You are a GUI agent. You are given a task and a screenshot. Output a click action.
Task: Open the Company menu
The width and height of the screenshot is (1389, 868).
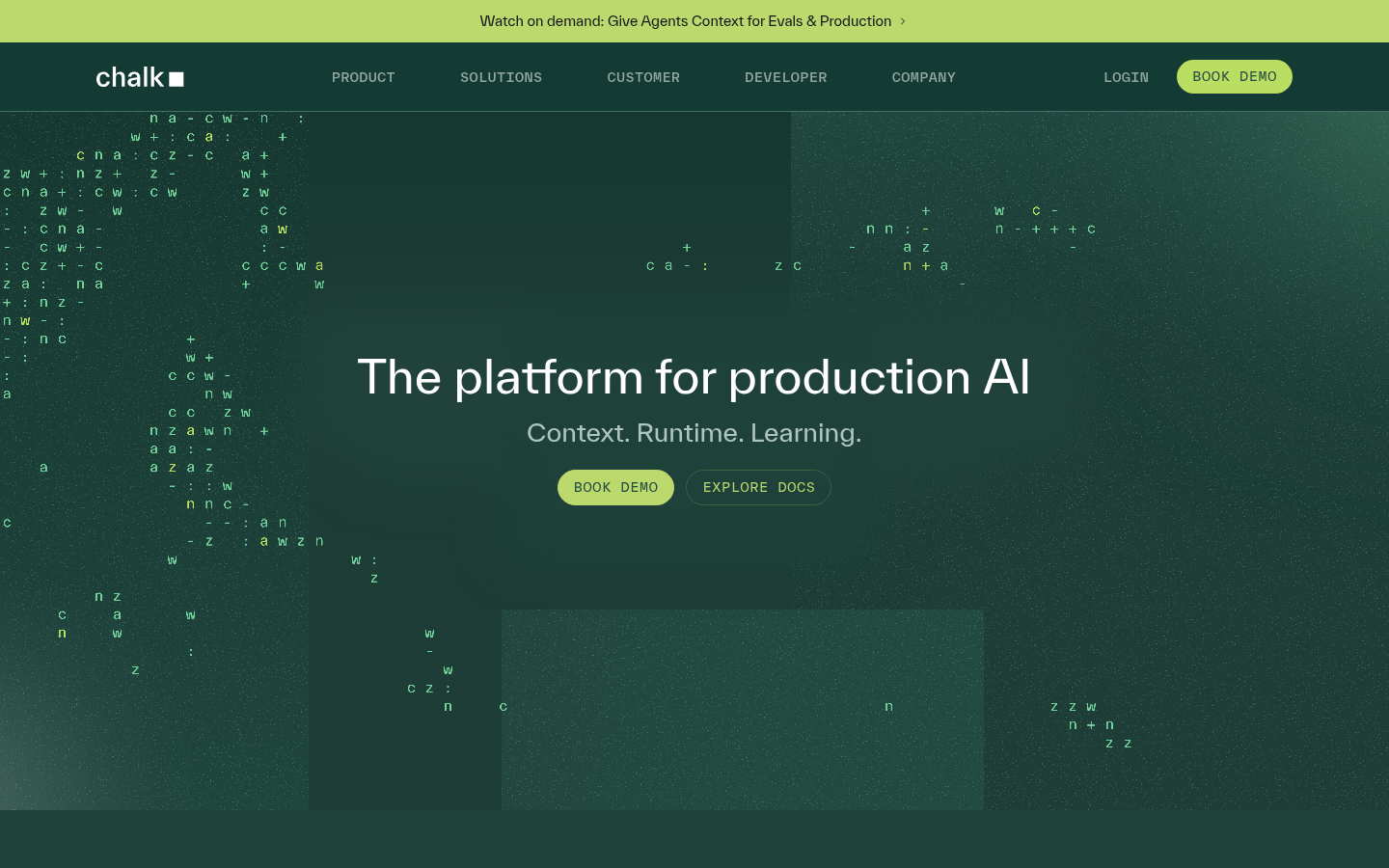tap(923, 77)
